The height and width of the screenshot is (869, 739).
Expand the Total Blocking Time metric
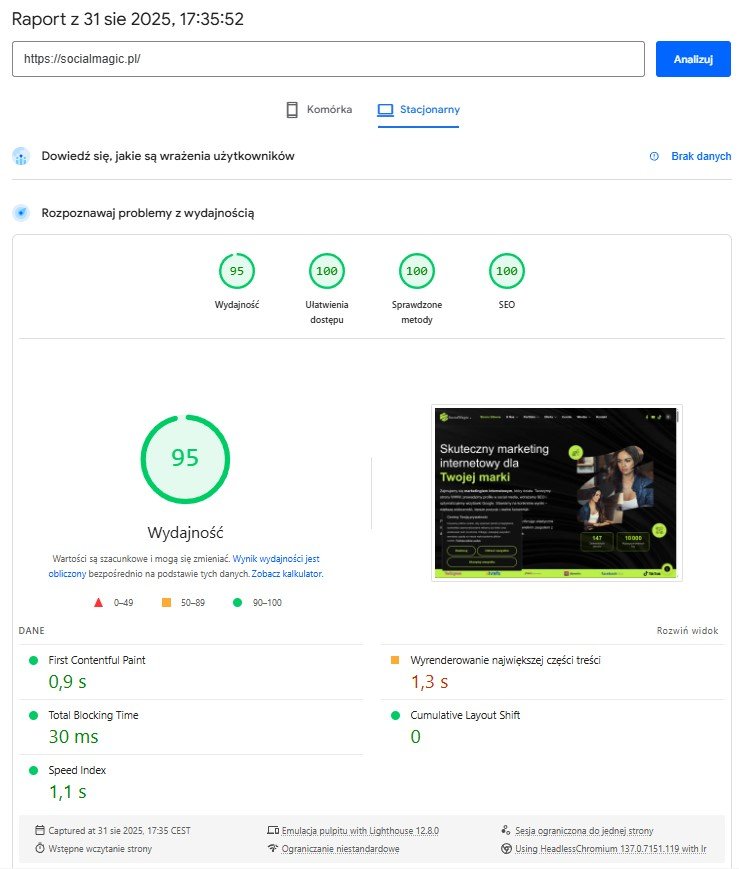point(93,715)
